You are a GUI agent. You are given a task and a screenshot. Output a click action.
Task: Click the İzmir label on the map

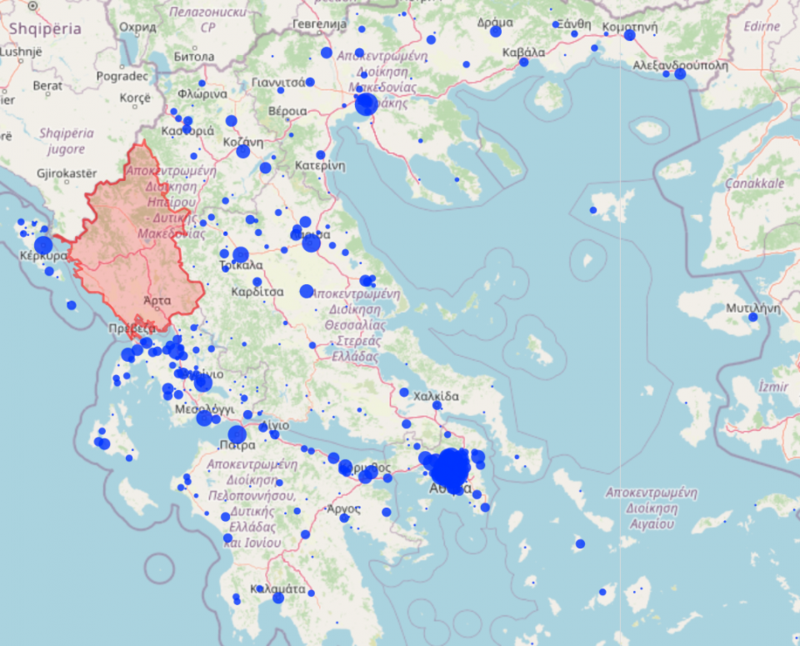click(774, 385)
